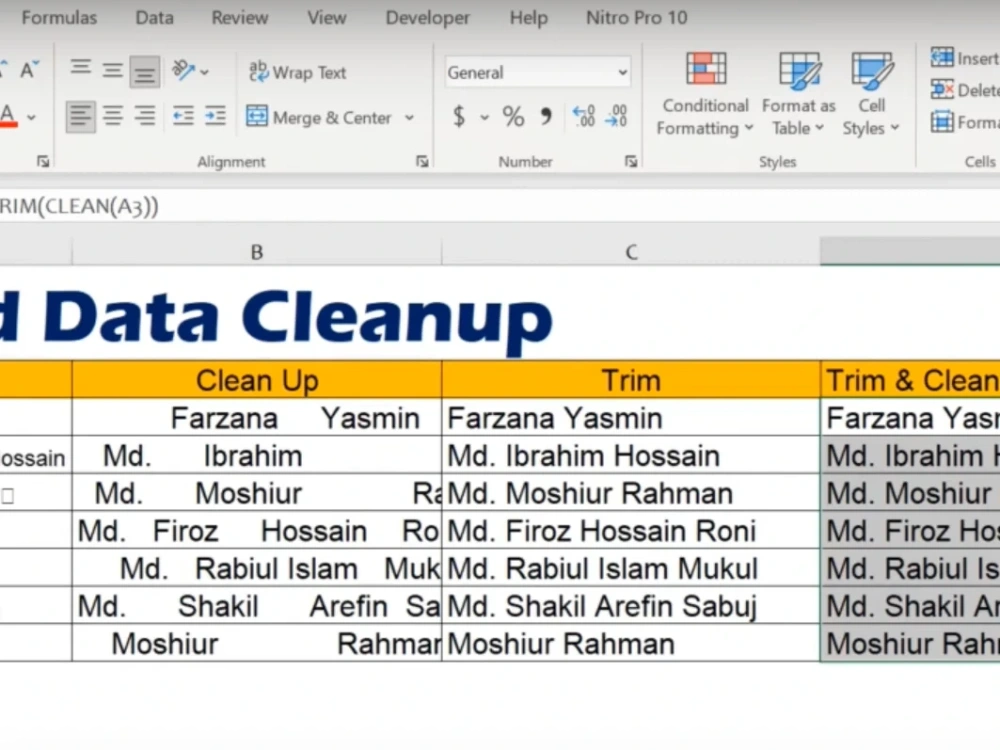Click the Middle Align icon
The height and width of the screenshot is (750, 1000).
[112, 70]
